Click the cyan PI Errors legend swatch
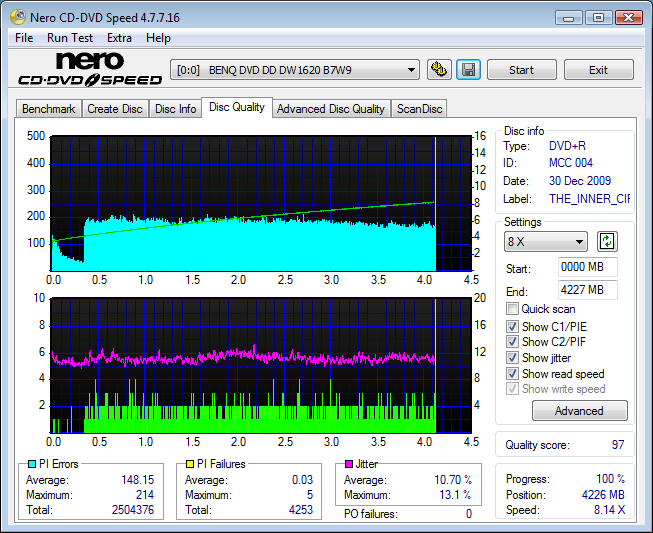The image size is (653, 533). coord(31,464)
